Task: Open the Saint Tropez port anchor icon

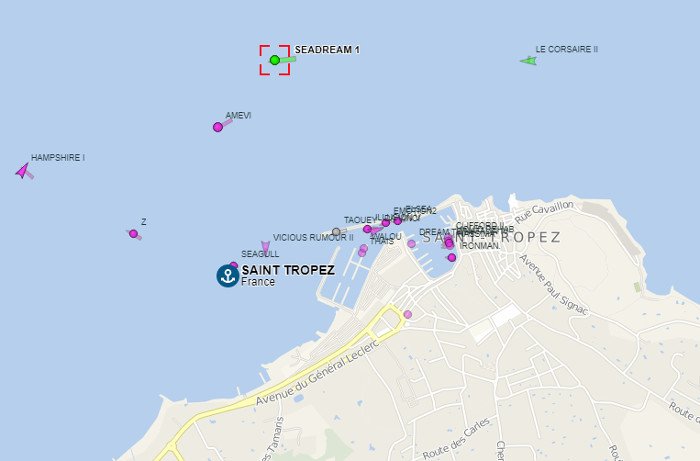Action: (x=228, y=275)
